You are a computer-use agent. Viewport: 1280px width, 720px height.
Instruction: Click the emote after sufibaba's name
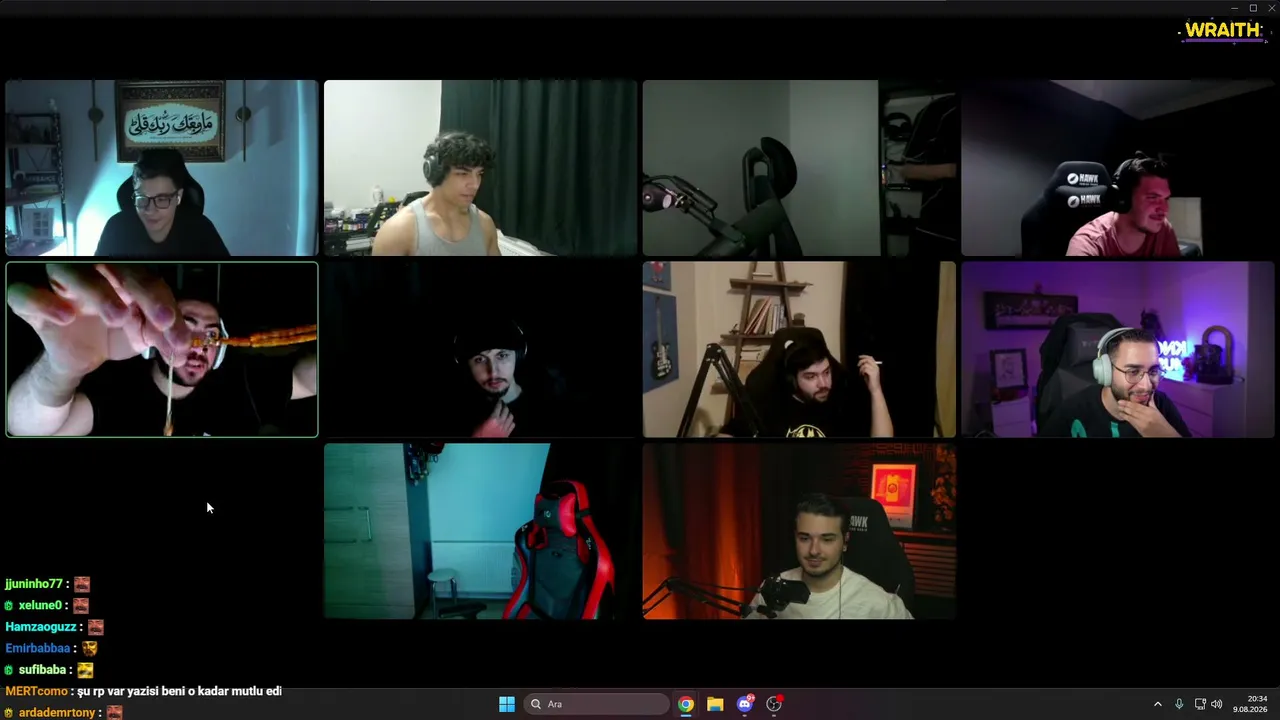tap(85, 670)
